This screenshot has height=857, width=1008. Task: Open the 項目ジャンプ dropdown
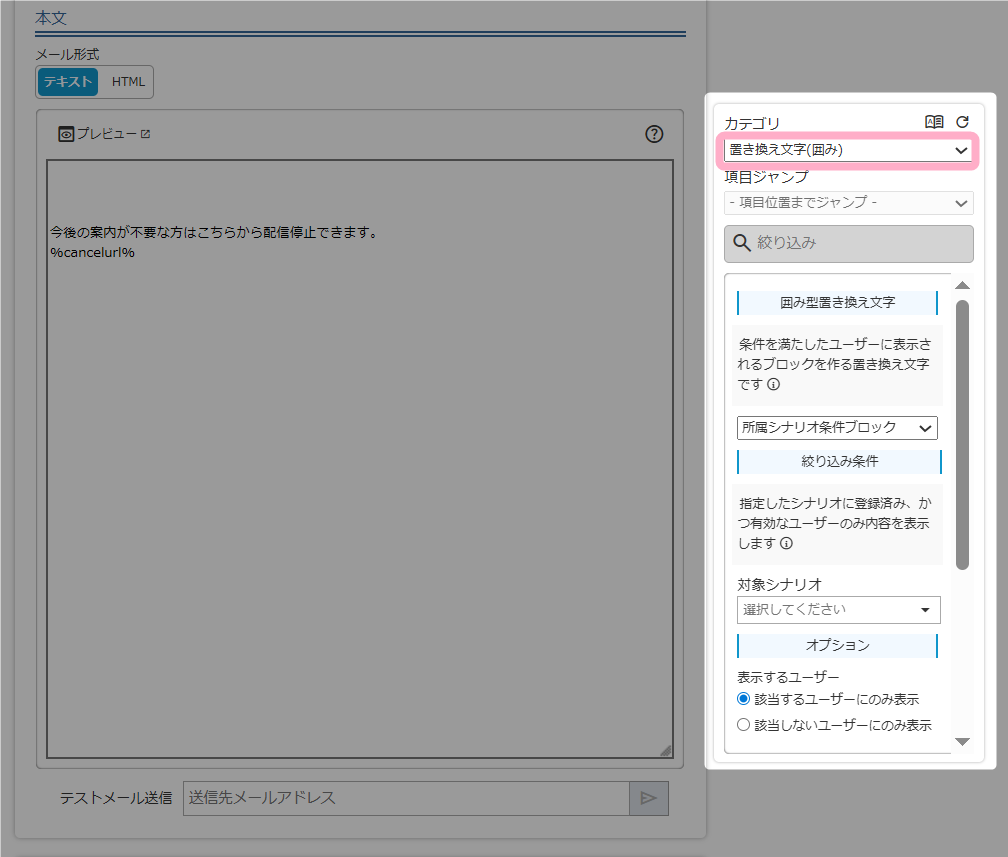(x=848, y=203)
